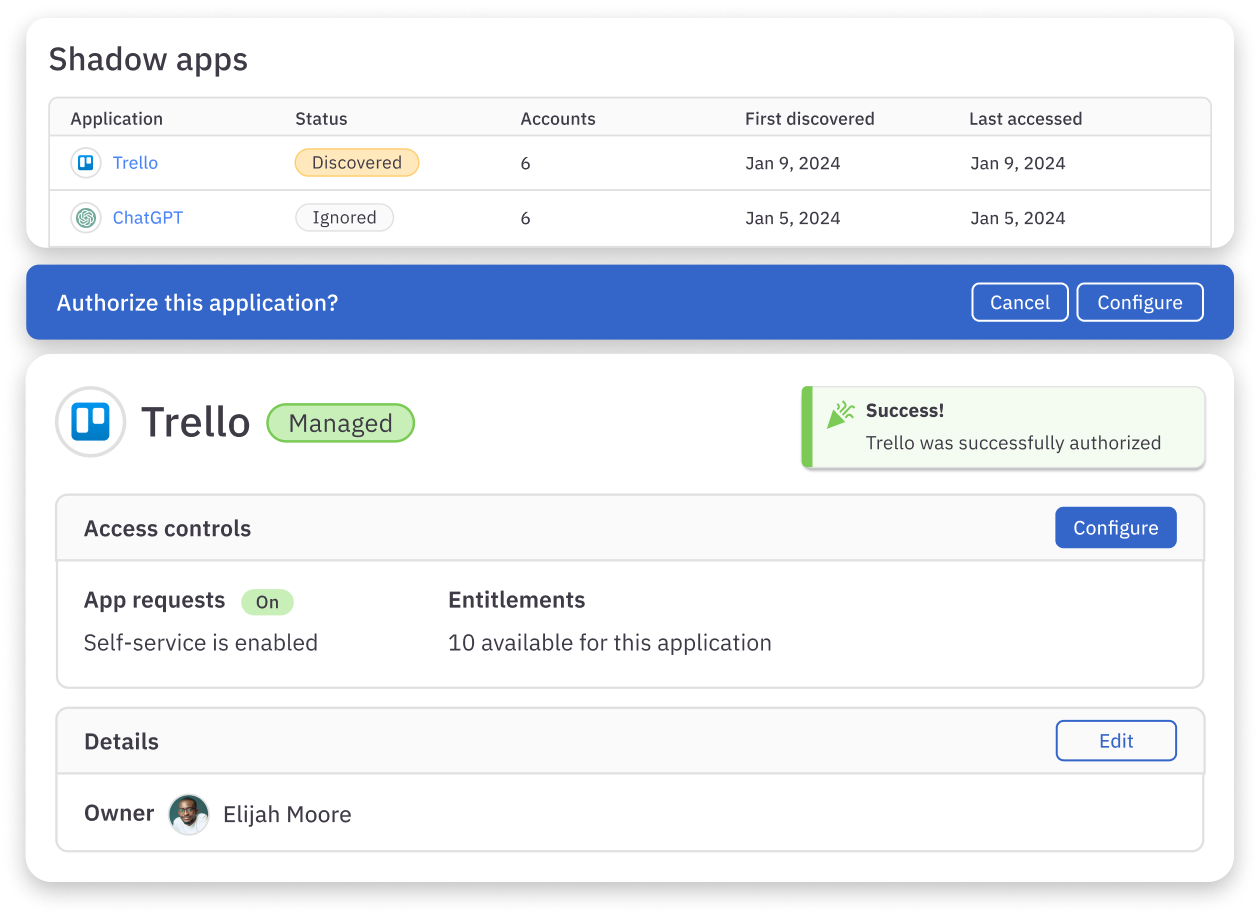Sort by First discovered column header
Viewport: 1260px width, 916px height.
click(x=809, y=119)
